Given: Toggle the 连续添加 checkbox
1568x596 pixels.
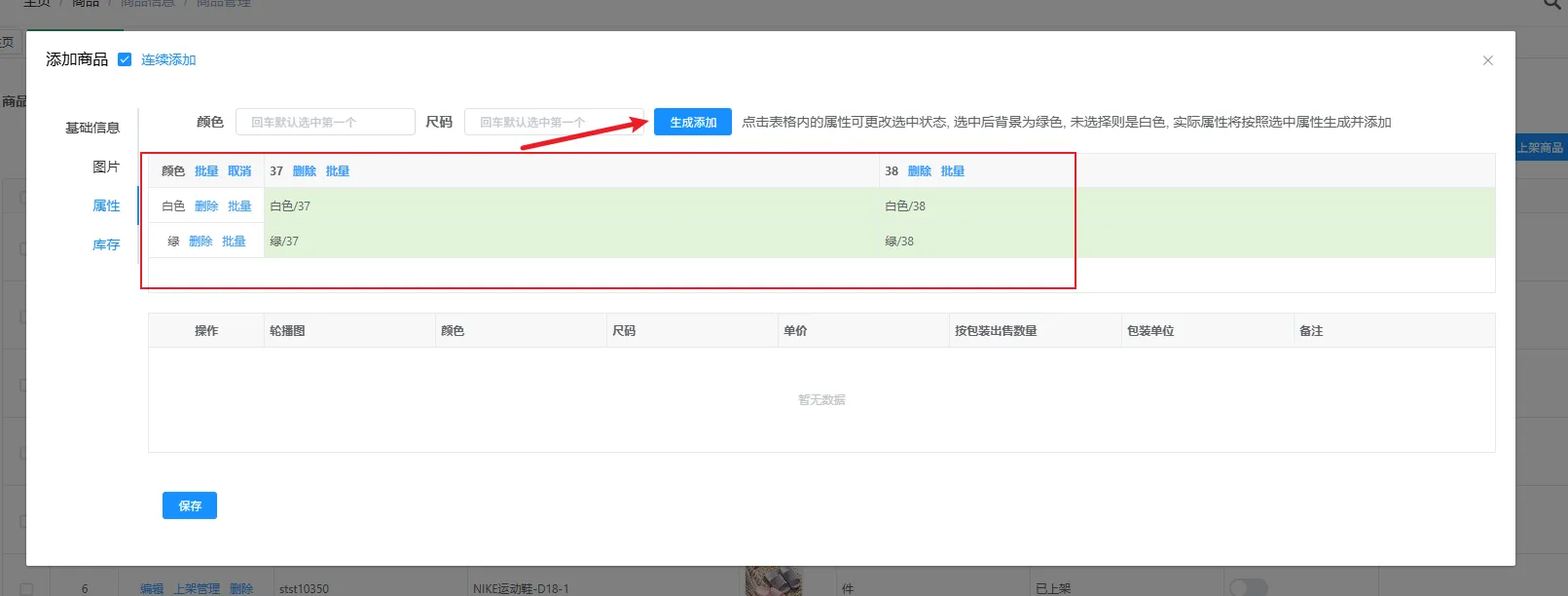Looking at the screenshot, I should click(125, 59).
